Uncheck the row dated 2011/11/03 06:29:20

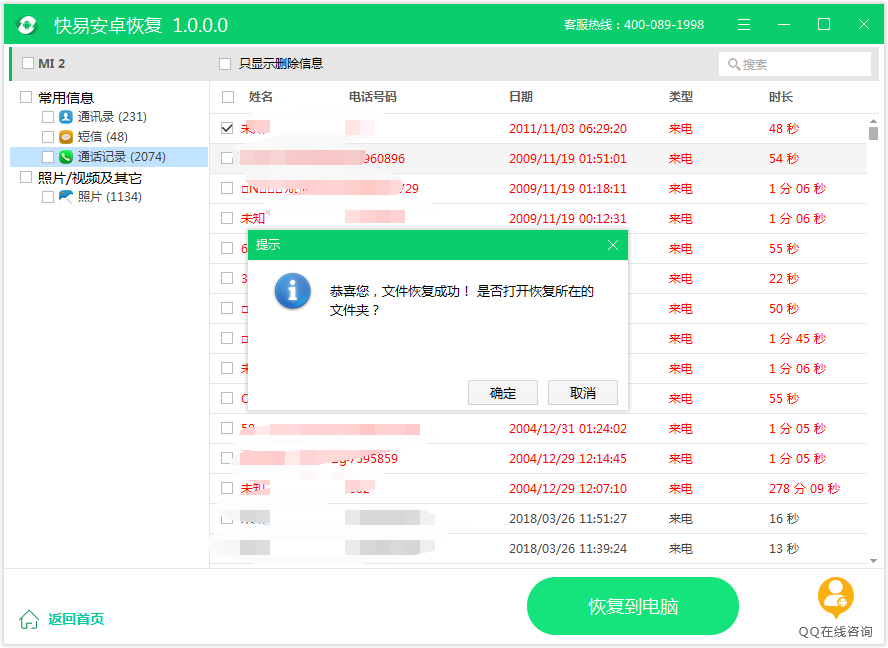(x=227, y=128)
